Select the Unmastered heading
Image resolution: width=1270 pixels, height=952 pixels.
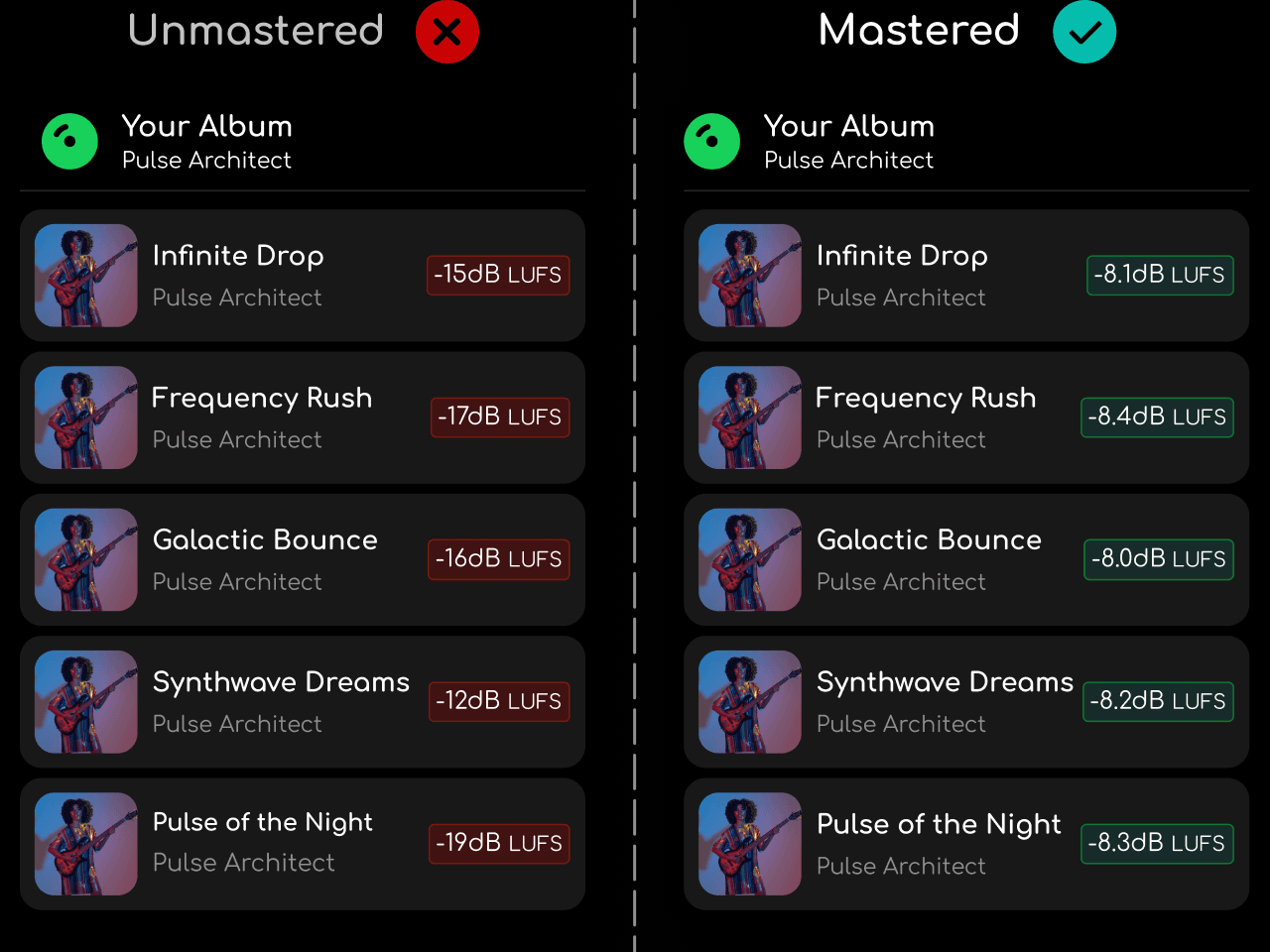tap(256, 30)
